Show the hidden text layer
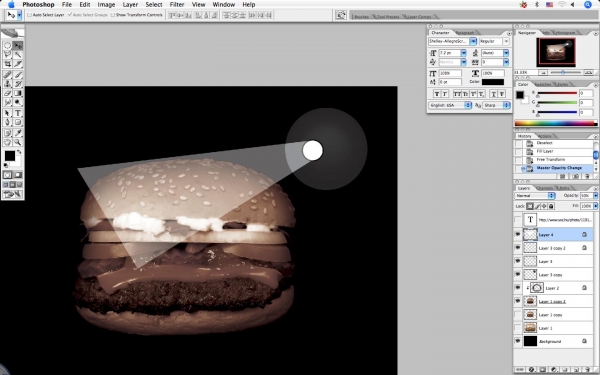Image resolution: width=600 pixels, height=375 pixels. click(x=518, y=220)
